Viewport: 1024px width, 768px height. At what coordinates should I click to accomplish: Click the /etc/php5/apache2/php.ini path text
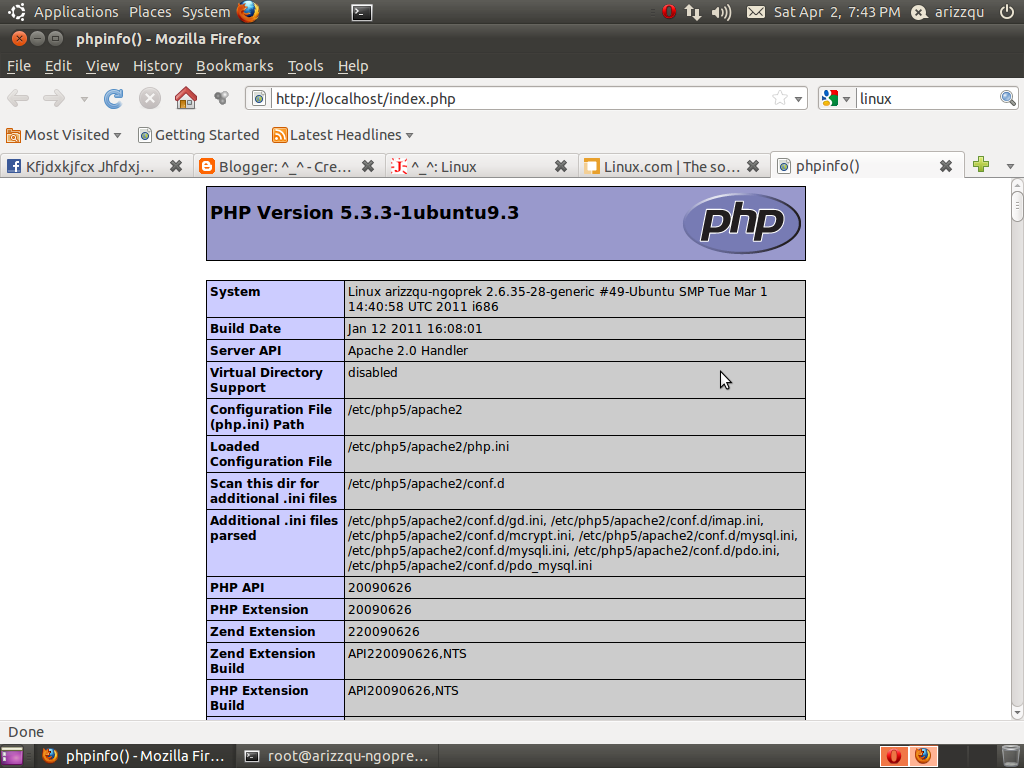428,447
